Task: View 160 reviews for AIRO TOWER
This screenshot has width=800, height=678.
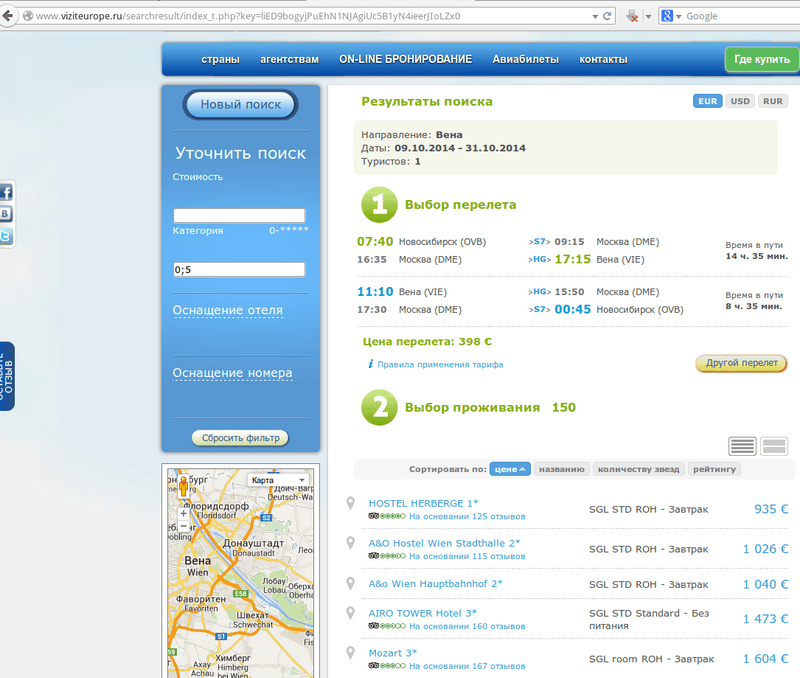Action: [467, 626]
